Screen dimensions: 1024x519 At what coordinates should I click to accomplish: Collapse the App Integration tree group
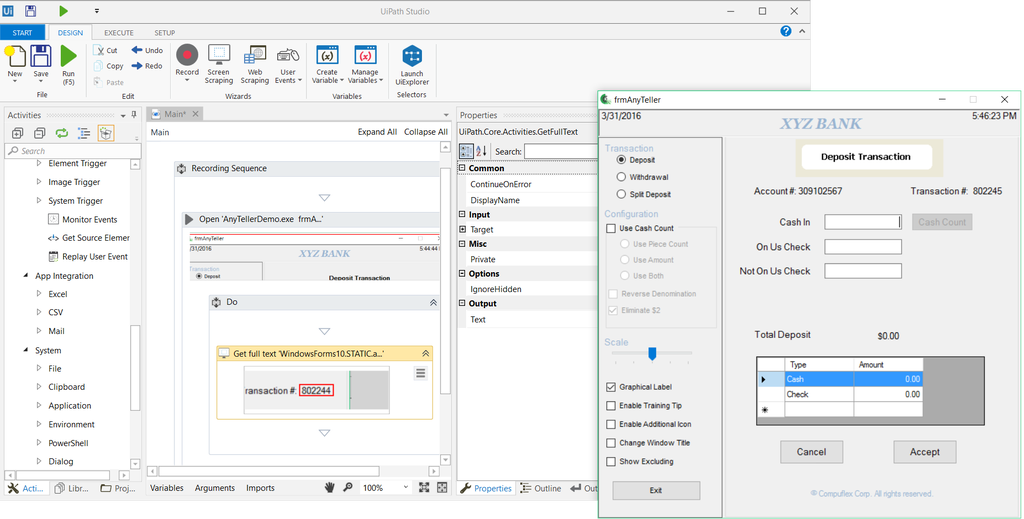[25, 276]
